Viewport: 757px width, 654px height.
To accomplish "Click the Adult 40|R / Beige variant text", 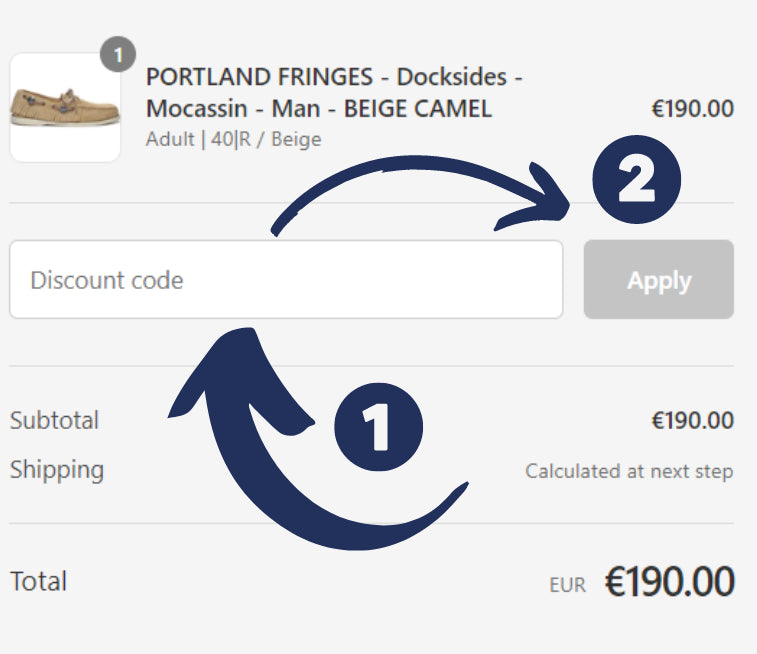I will tap(233, 139).
